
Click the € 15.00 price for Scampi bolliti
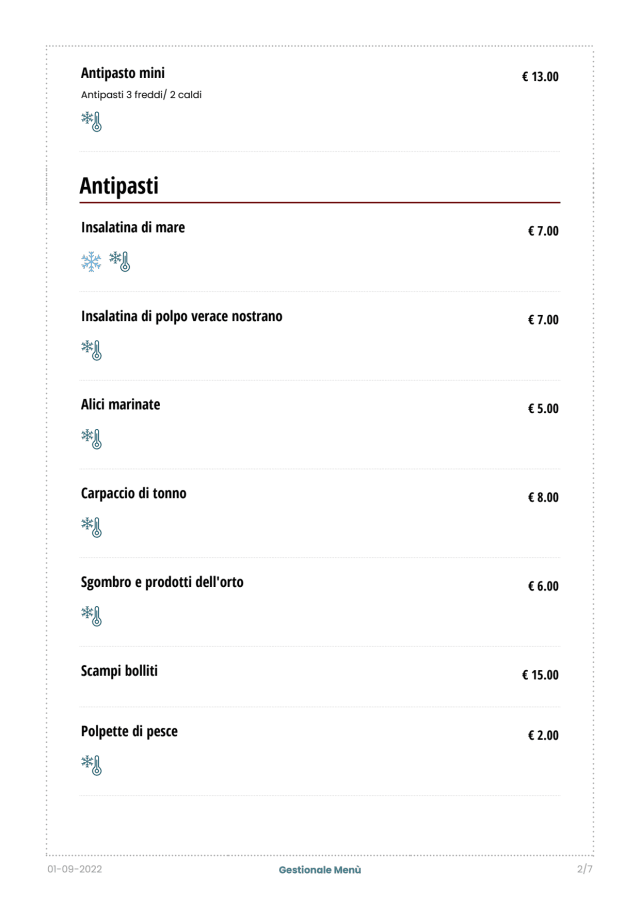click(x=540, y=675)
